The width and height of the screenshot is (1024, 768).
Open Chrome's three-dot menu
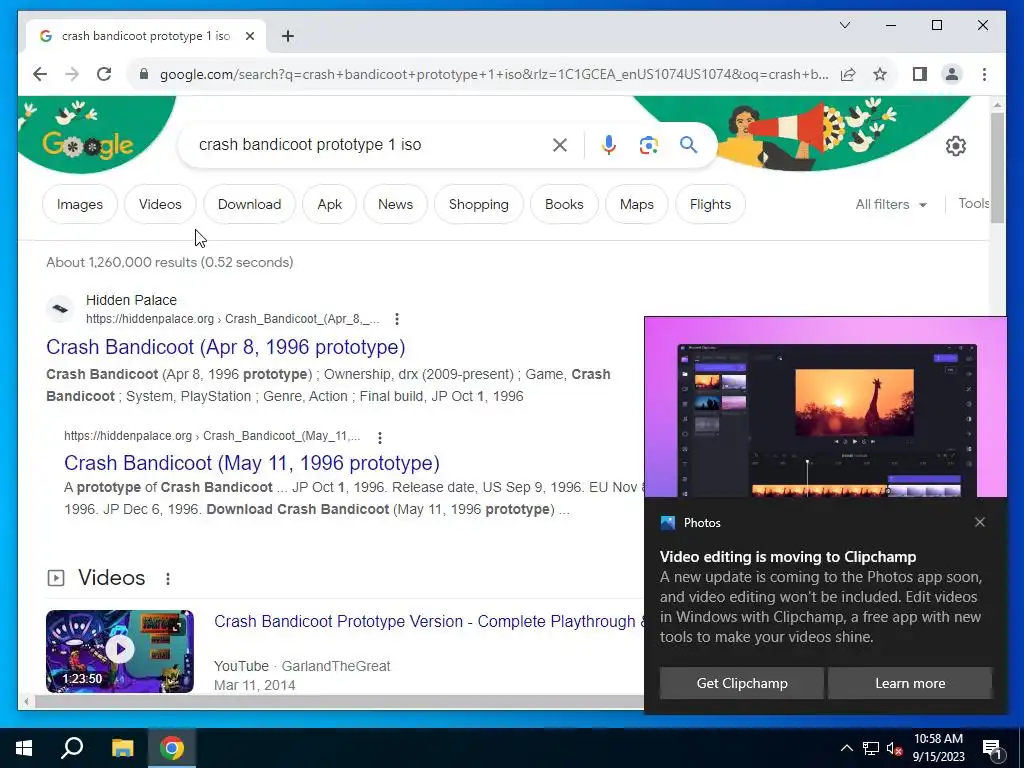click(984, 74)
